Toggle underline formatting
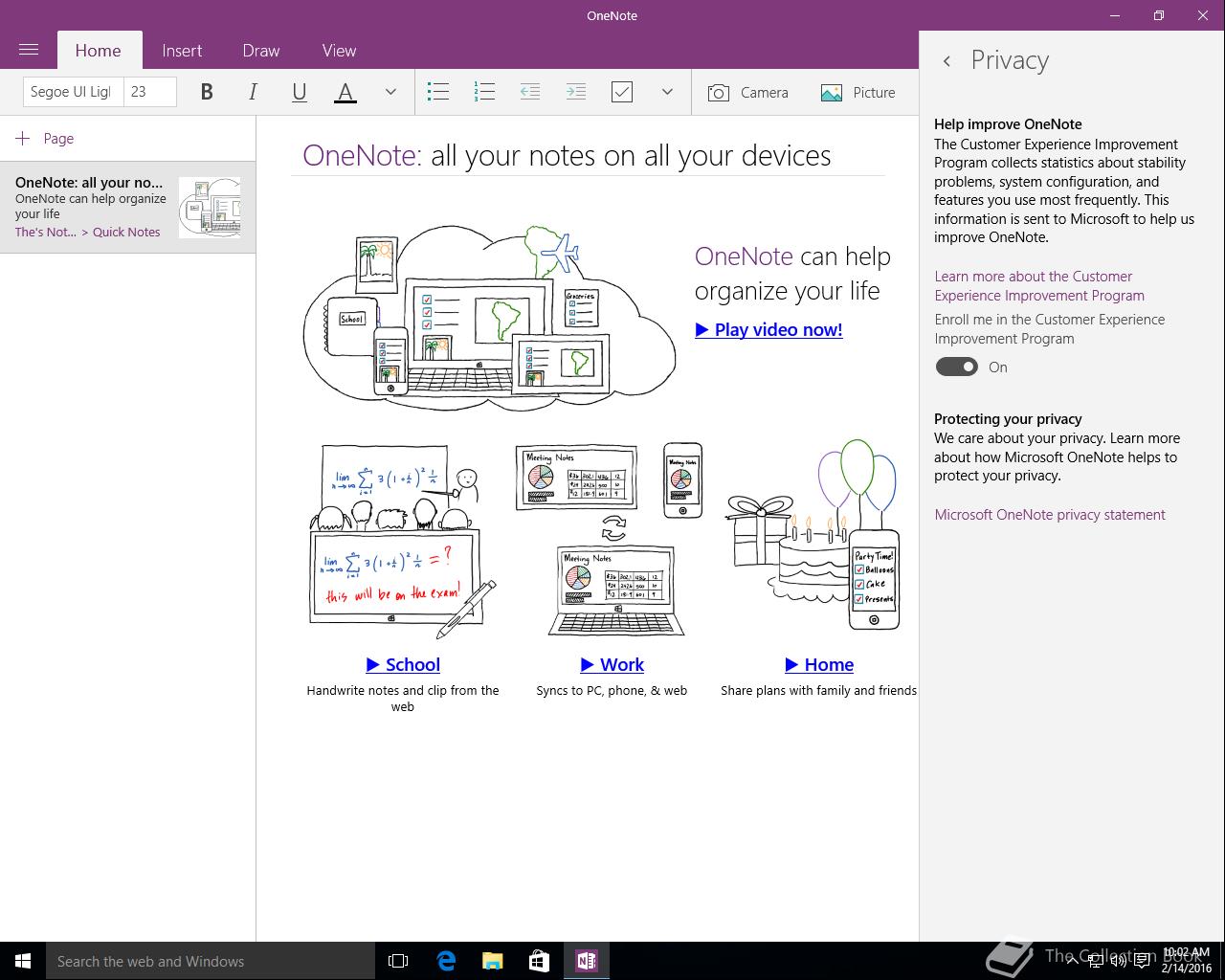This screenshot has width=1225, height=980. (x=300, y=92)
